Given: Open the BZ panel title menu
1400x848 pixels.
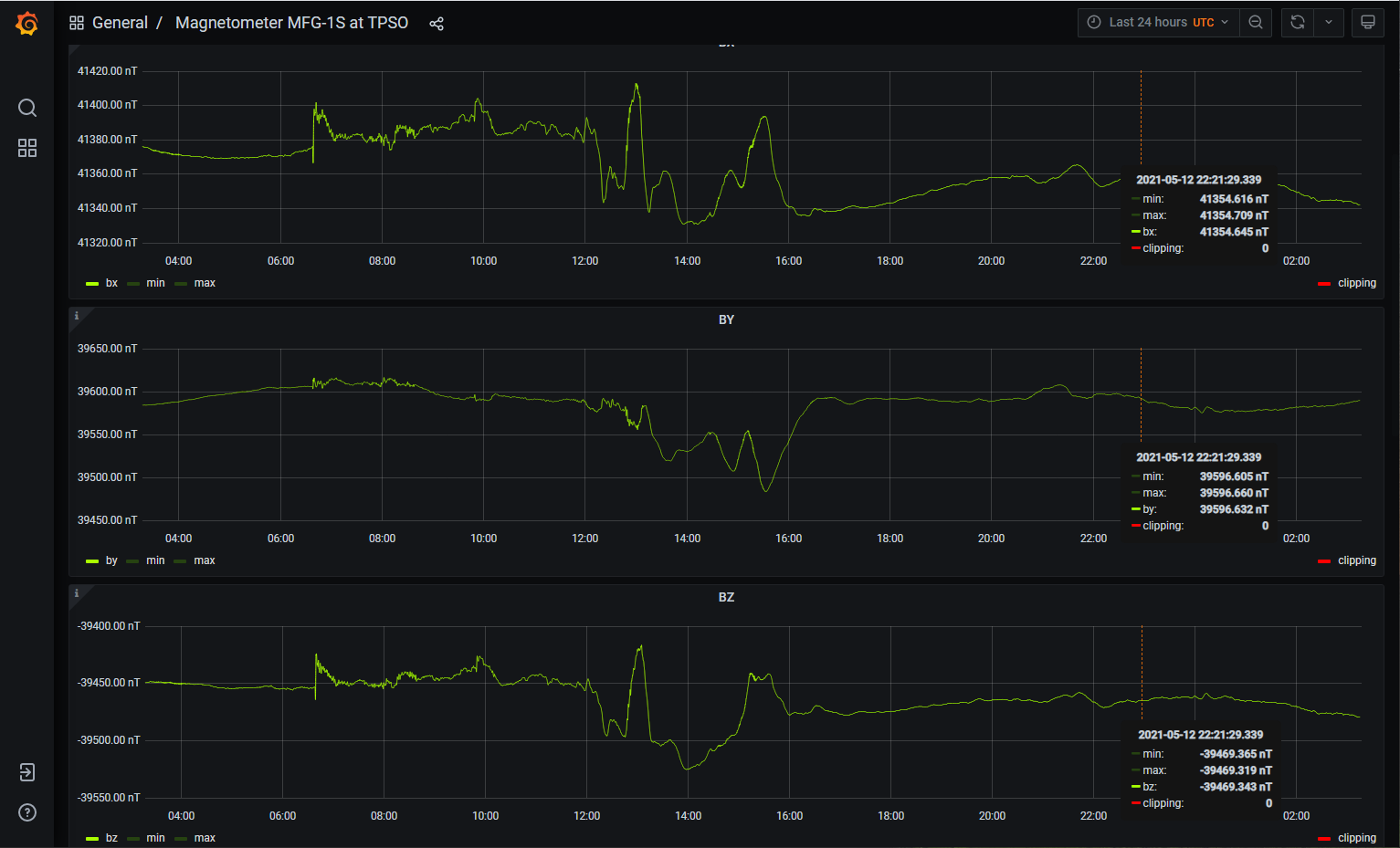Looking at the screenshot, I should click(726, 597).
